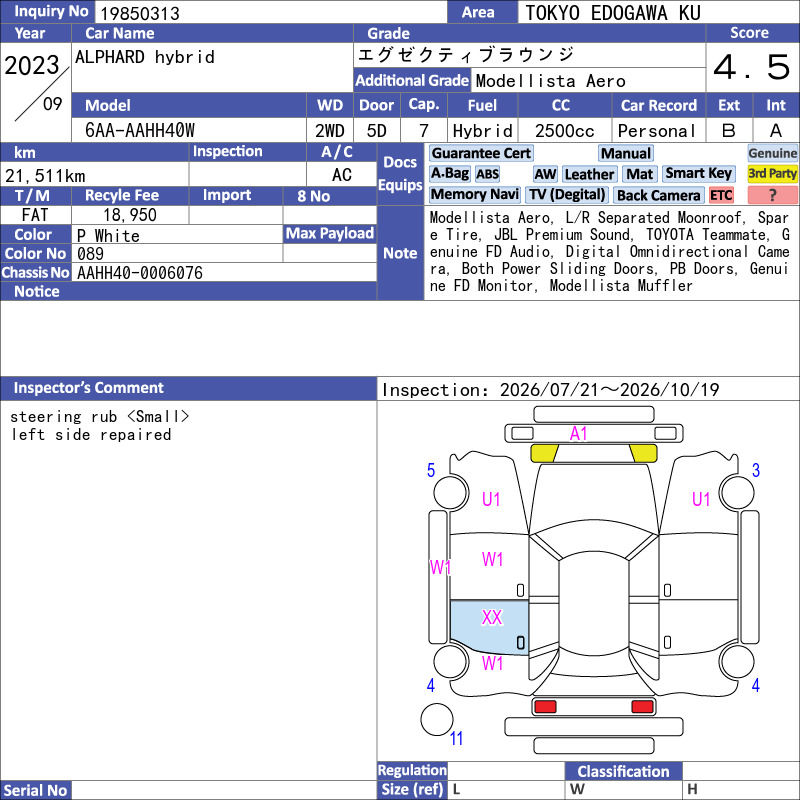Click the red question mark tag

click(x=772, y=195)
